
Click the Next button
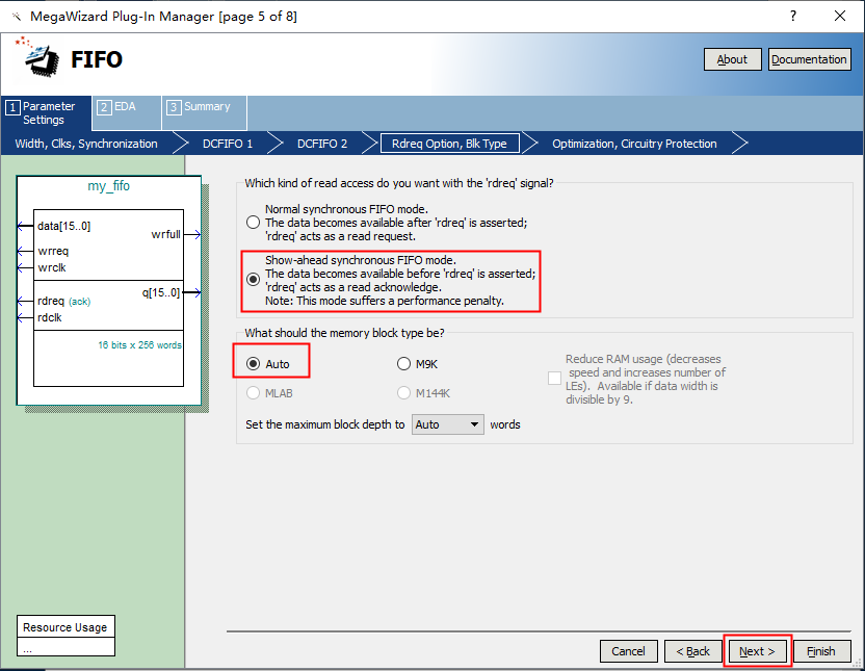click(757, 651)
